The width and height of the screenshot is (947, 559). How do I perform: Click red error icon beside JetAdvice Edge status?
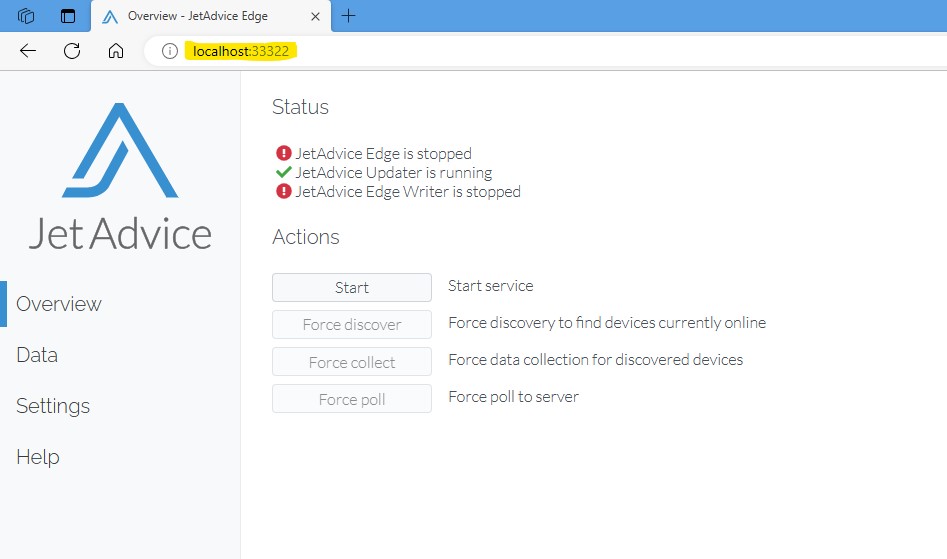click(x=283, y=153)
